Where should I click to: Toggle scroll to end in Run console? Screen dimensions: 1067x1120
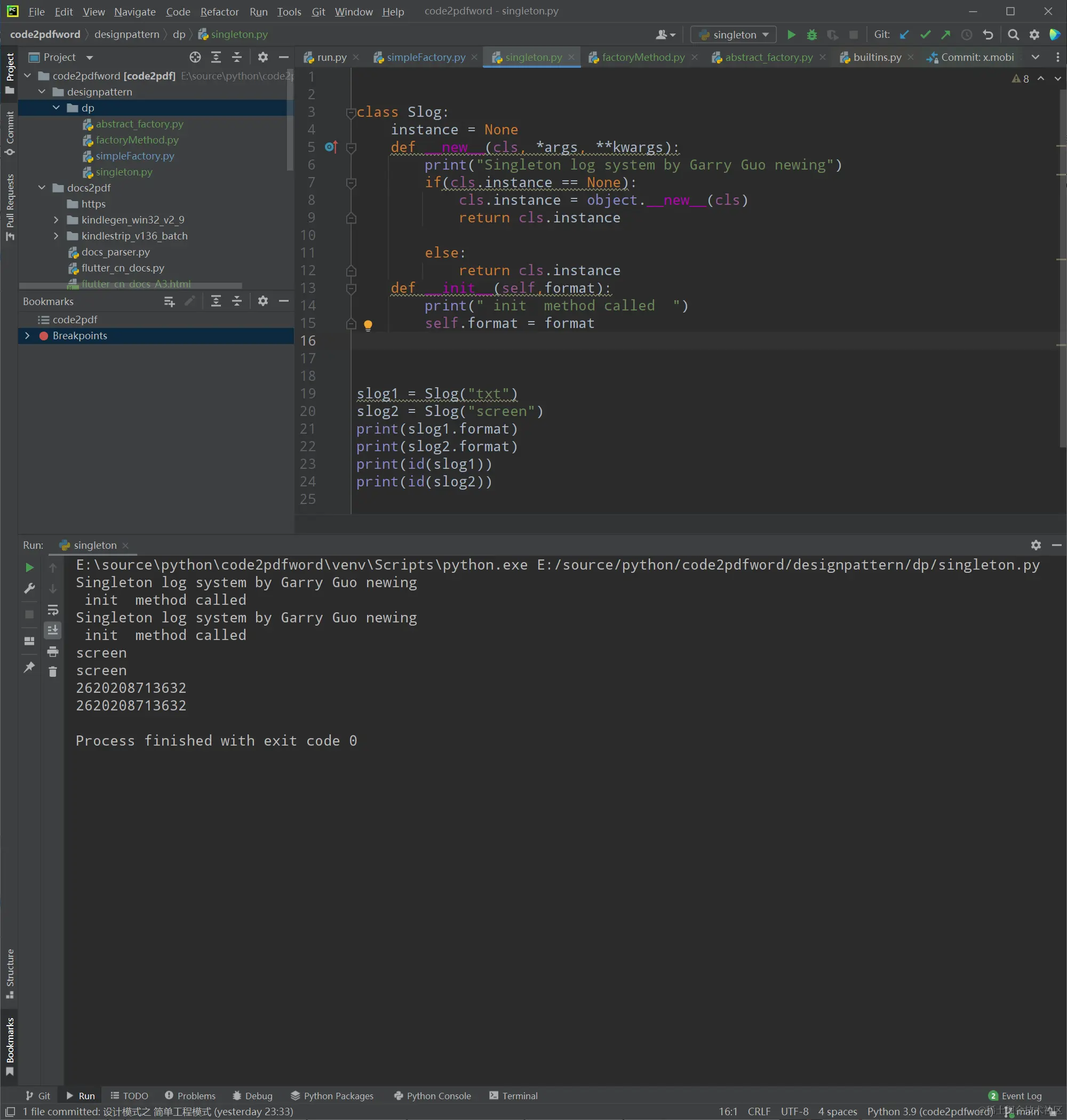(53, 630)
